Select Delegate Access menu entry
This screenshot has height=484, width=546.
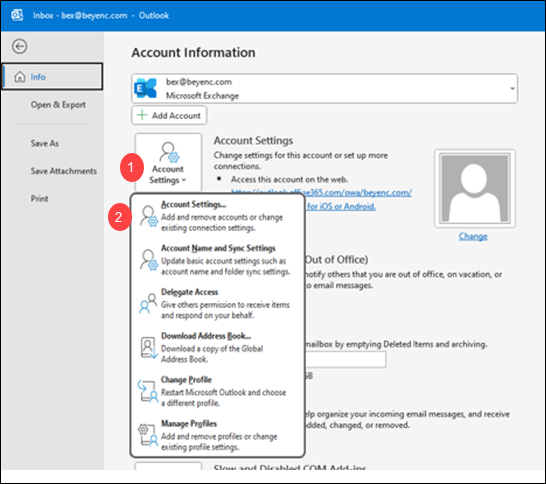tap(218, 304)
